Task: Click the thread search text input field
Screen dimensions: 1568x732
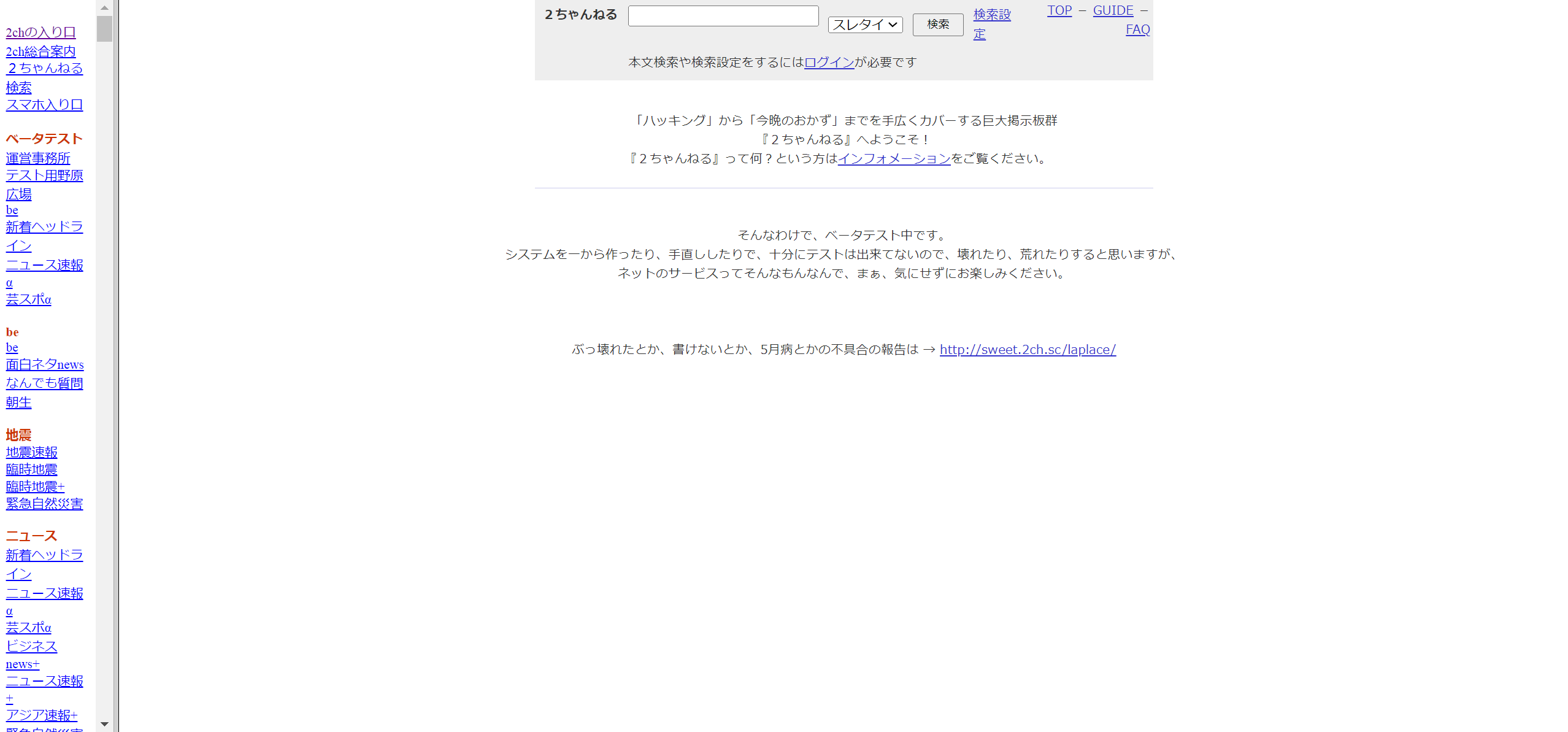Action: point(723,16)
